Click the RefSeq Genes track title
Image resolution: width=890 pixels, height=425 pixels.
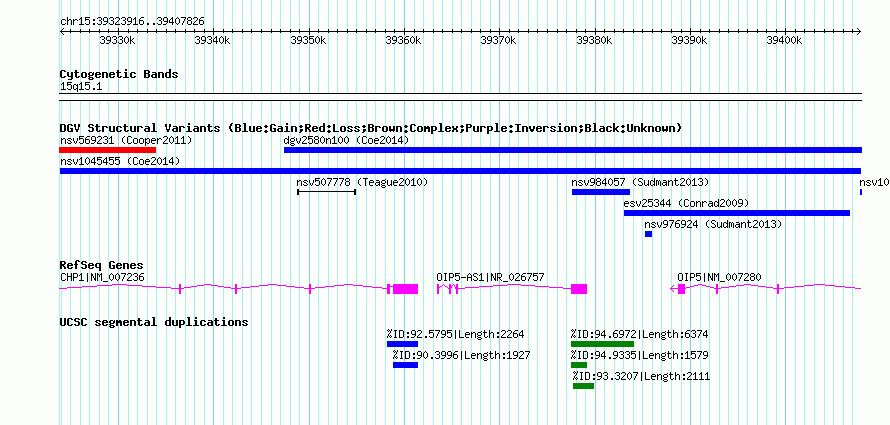click(x=102, y=266)
